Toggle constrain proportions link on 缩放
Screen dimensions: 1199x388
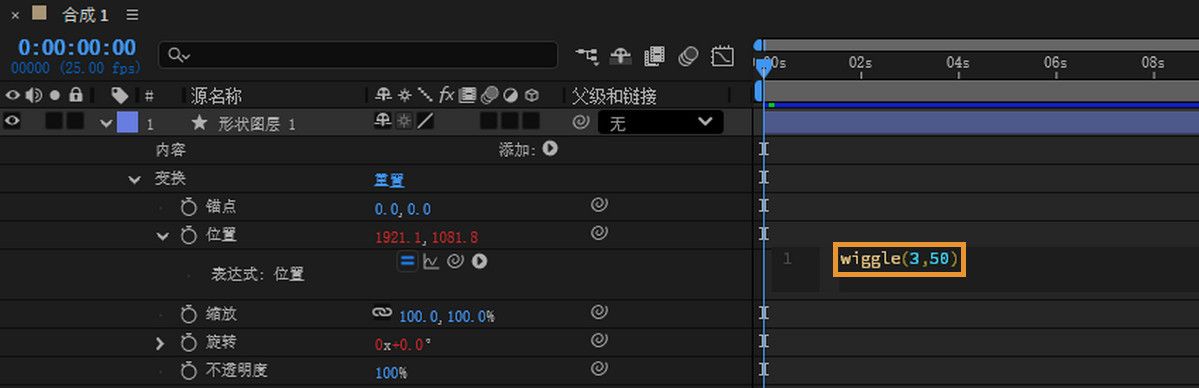382,313
